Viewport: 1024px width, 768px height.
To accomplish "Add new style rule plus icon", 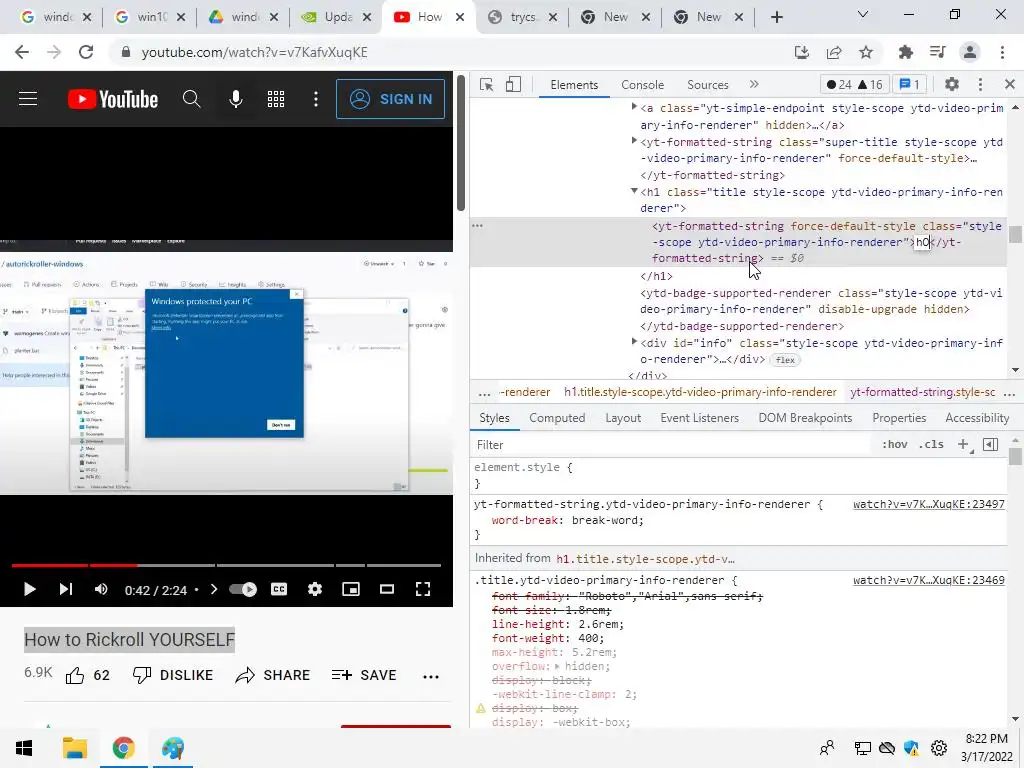I will [x=963, y=445].
